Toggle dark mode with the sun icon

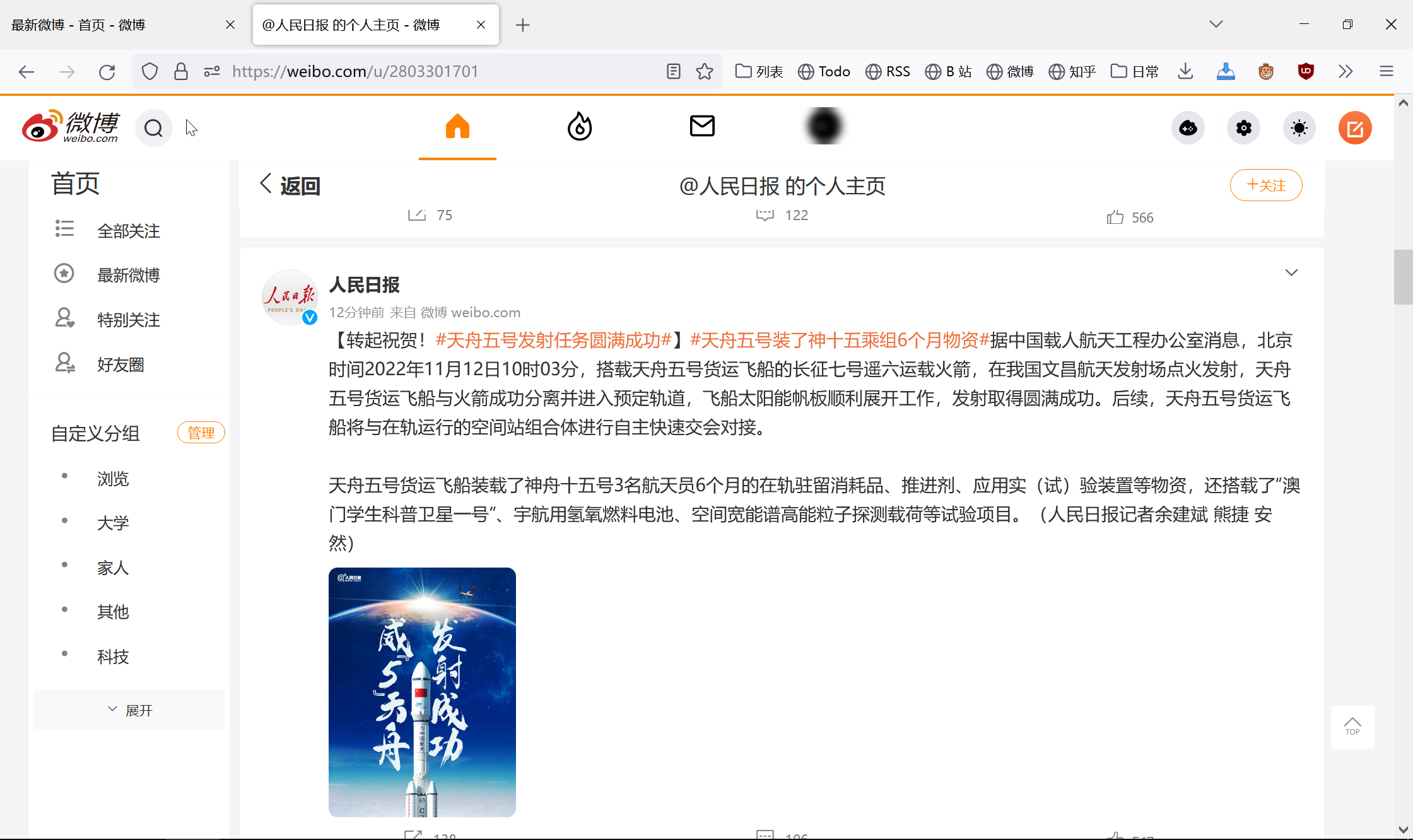tap(1299, 127)
